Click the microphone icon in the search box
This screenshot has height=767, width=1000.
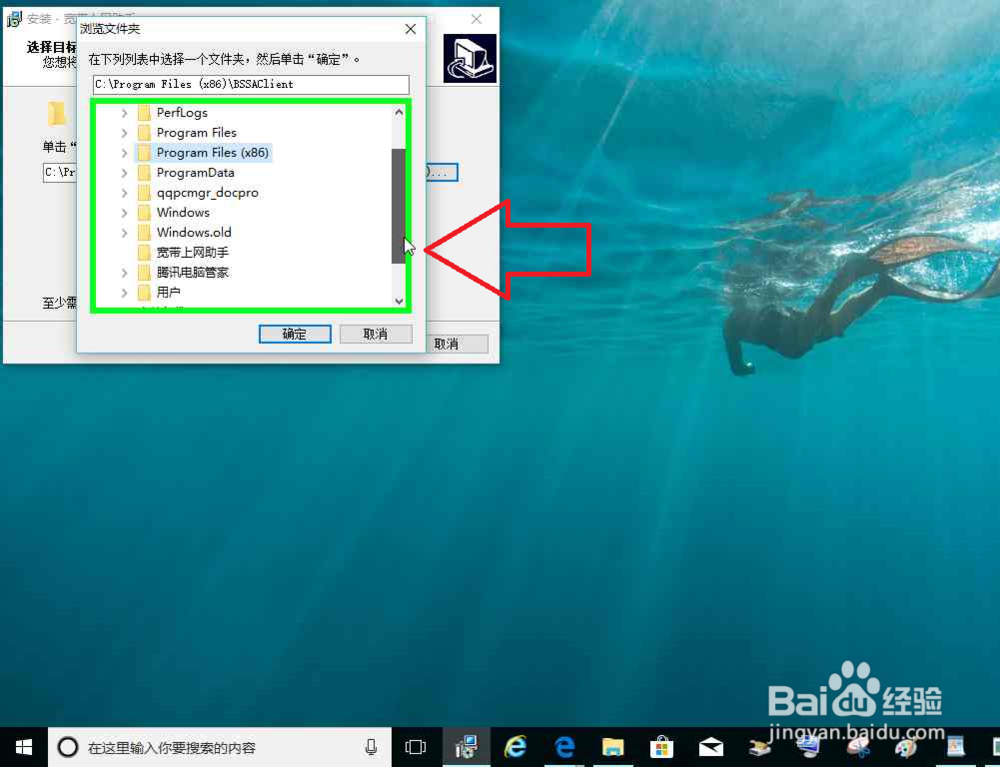(x=371, y=747)
